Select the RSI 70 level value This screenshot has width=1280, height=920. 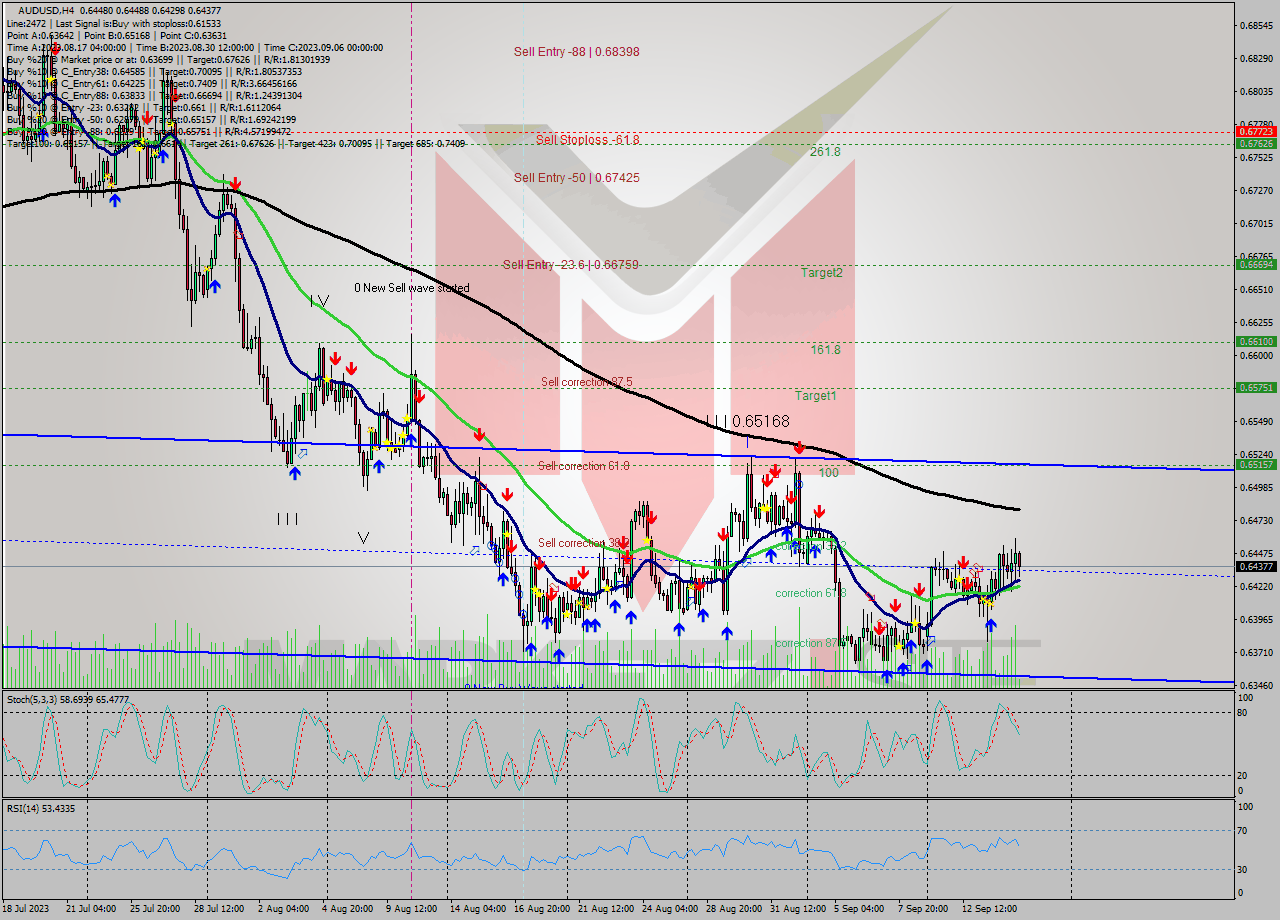pyautogui.click(x=1244, y=830)
